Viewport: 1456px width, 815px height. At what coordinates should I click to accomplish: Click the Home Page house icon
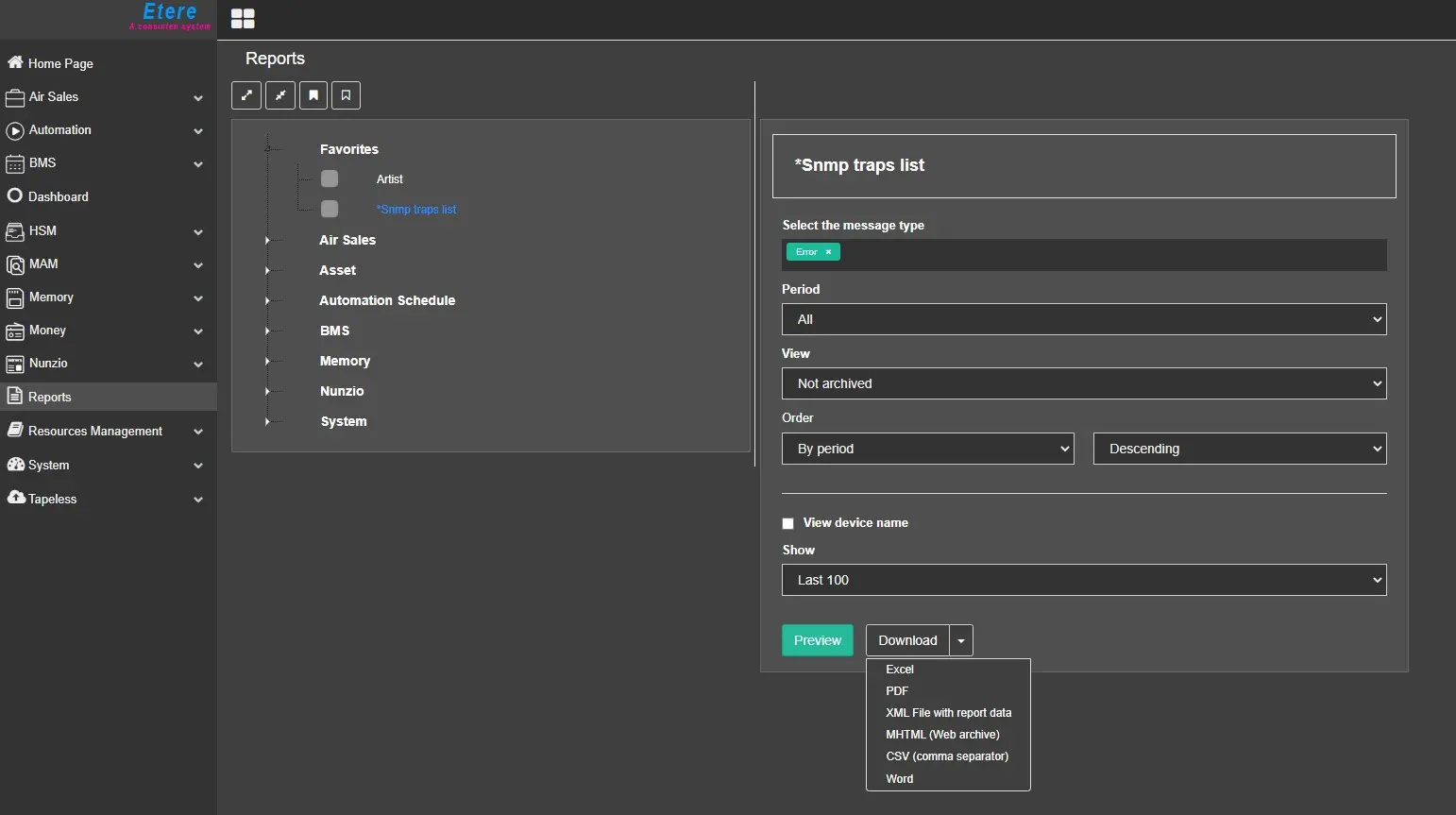[x=15, y=62]
